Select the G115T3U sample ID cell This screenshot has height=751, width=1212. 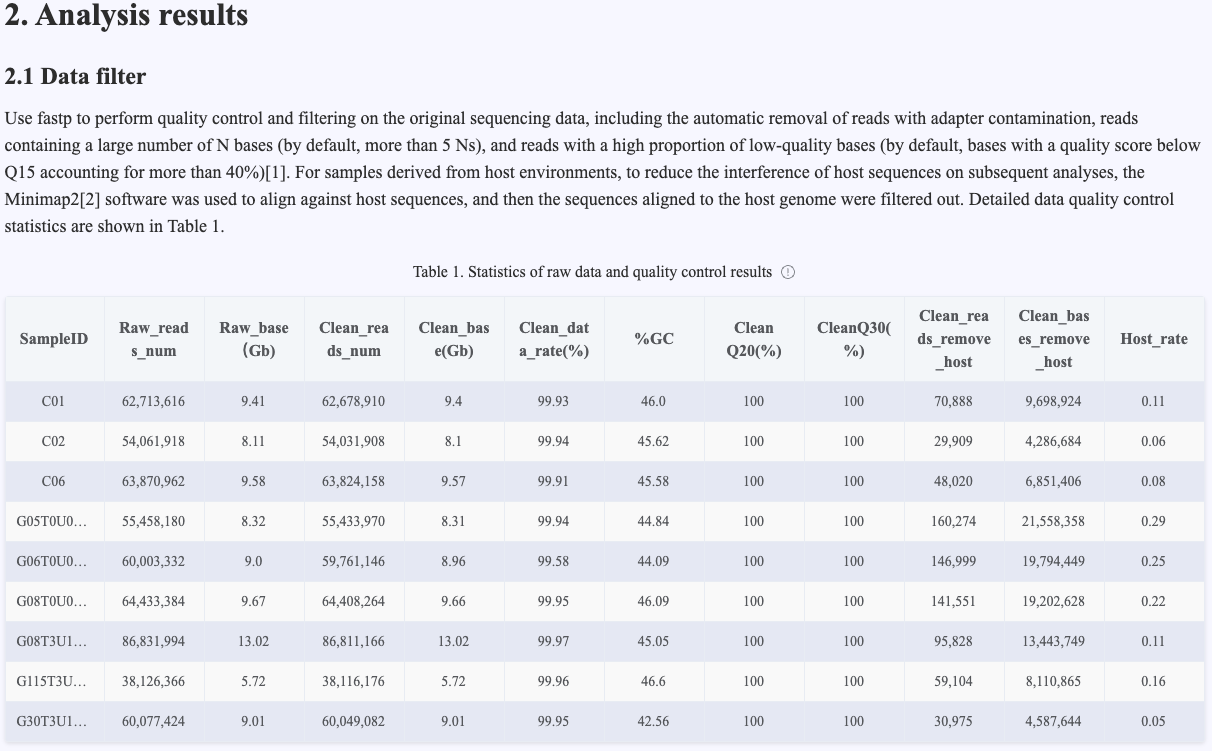(52, 681)
